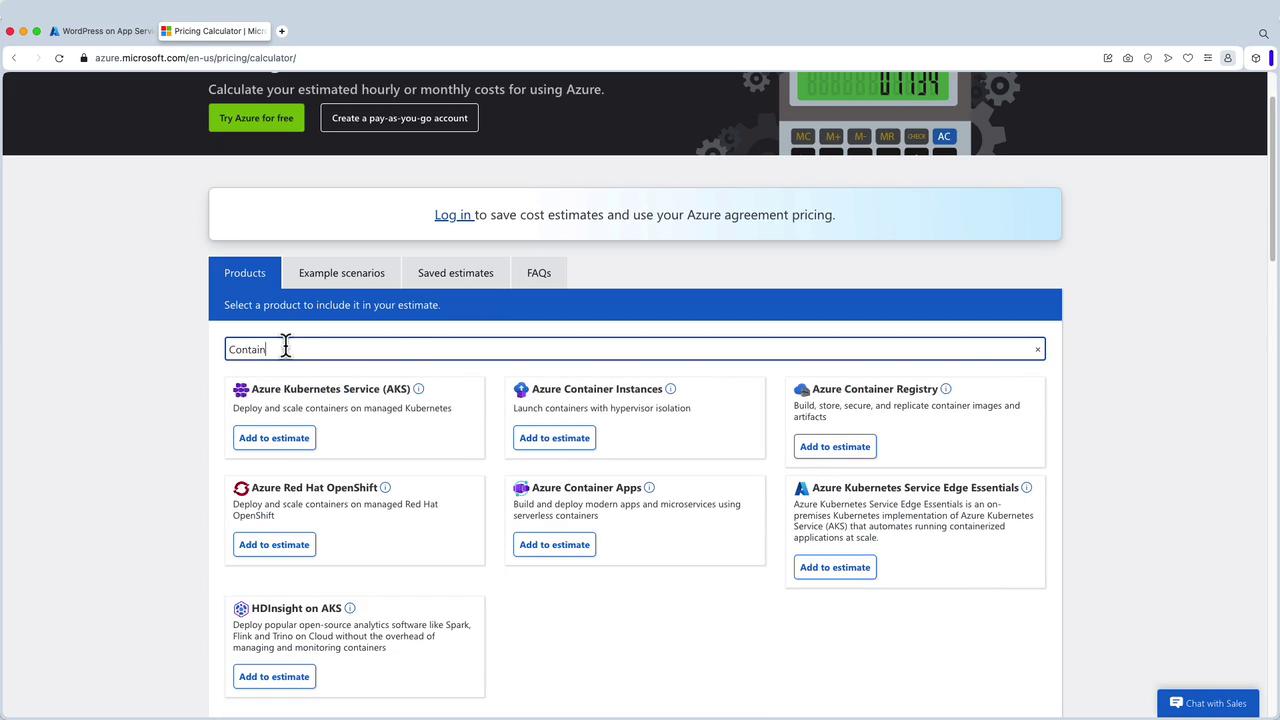The width and height of the screenshot is (1280, 720).
Task: Open info icon next to Azure Kubernetes Service (AKS)
Action: (x=419, y=389)
